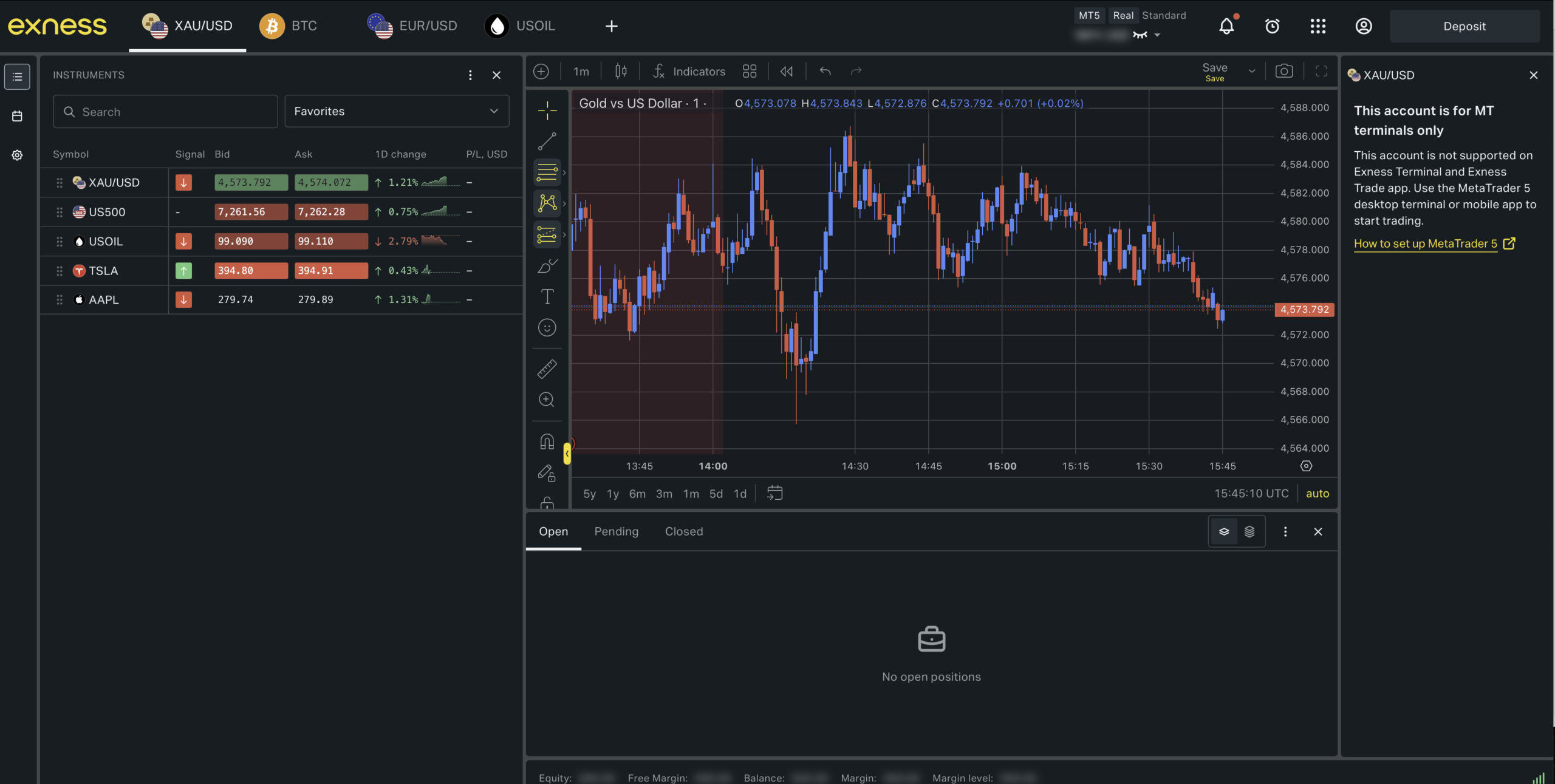Select the brush drawing tool
Screen dimensions: 1555x784
tap(547, 265)
